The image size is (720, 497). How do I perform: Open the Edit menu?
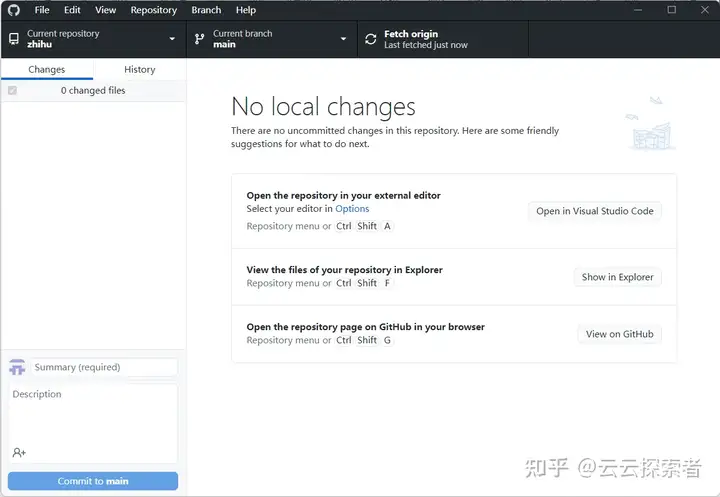coord(72,10)
